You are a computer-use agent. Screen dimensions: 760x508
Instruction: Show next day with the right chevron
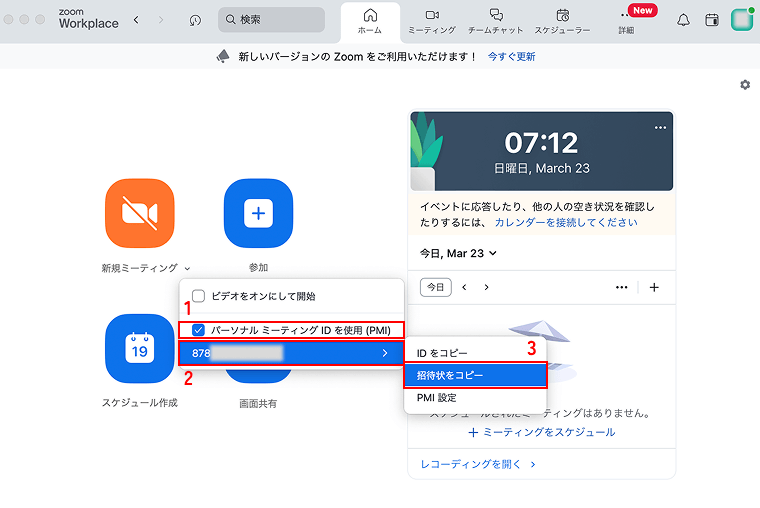pos(486,287)
